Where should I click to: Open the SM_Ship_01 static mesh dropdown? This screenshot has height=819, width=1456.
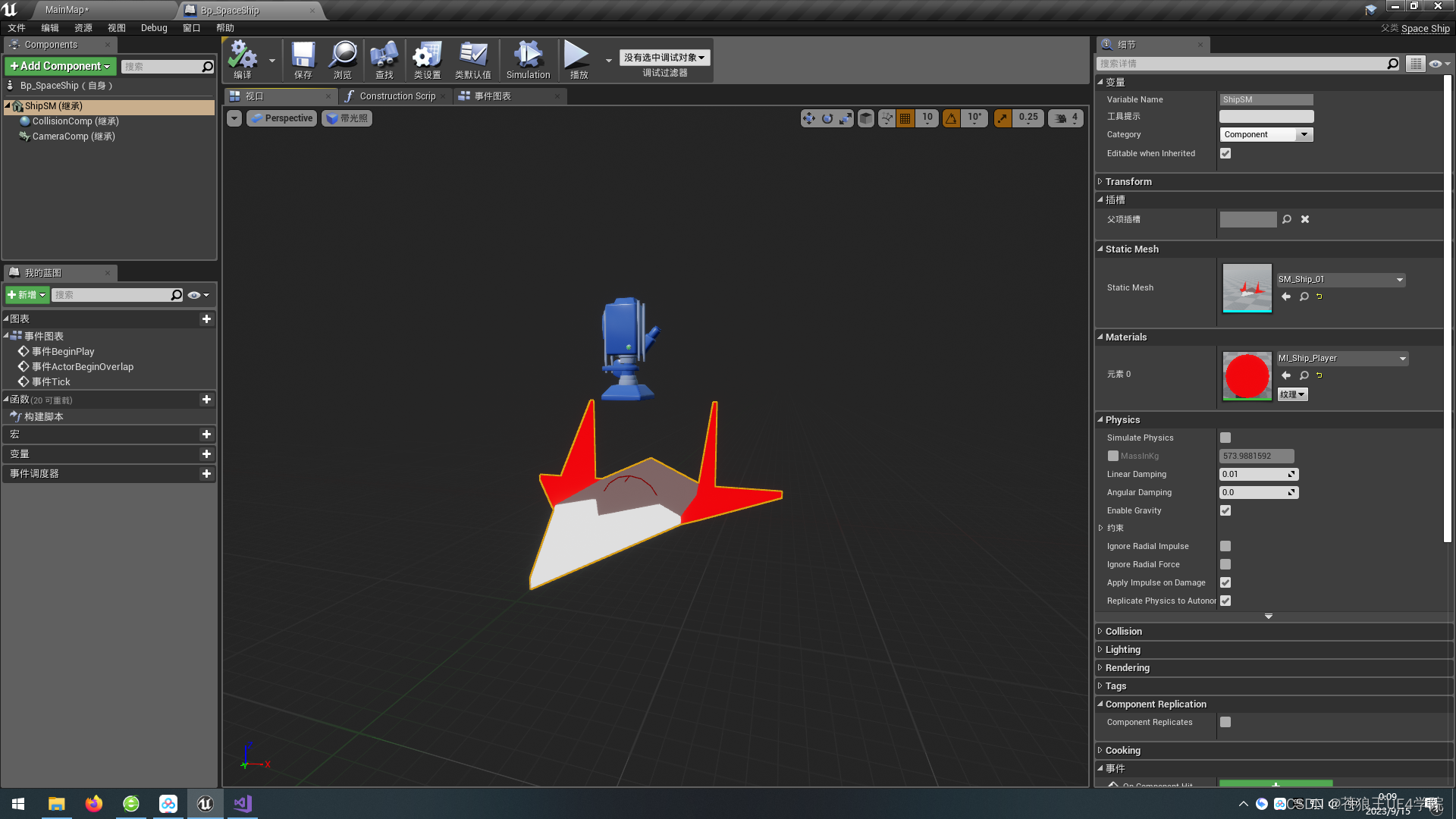[x=1341, y=280]
